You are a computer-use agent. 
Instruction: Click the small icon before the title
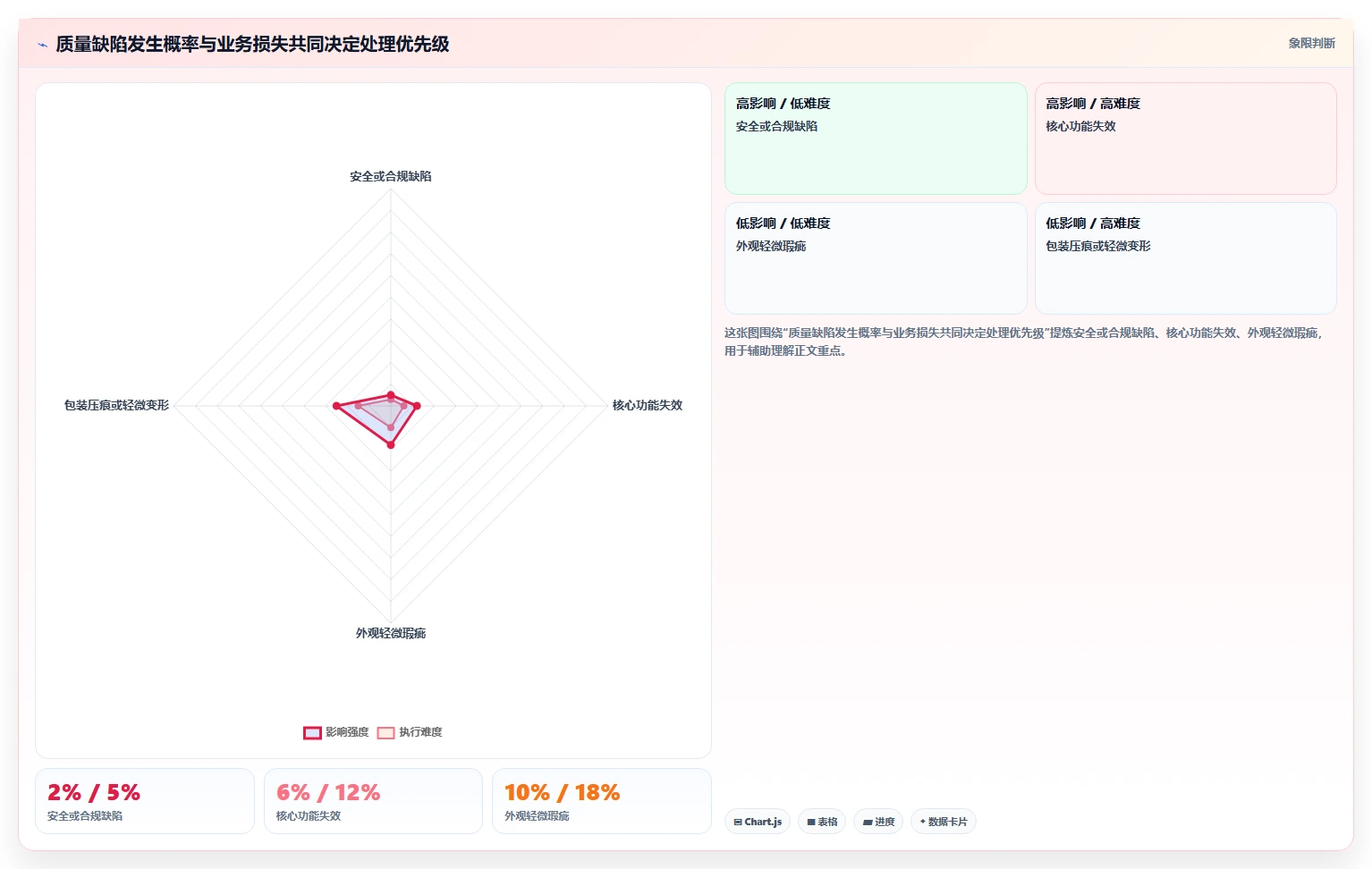(x=42, y=45)
